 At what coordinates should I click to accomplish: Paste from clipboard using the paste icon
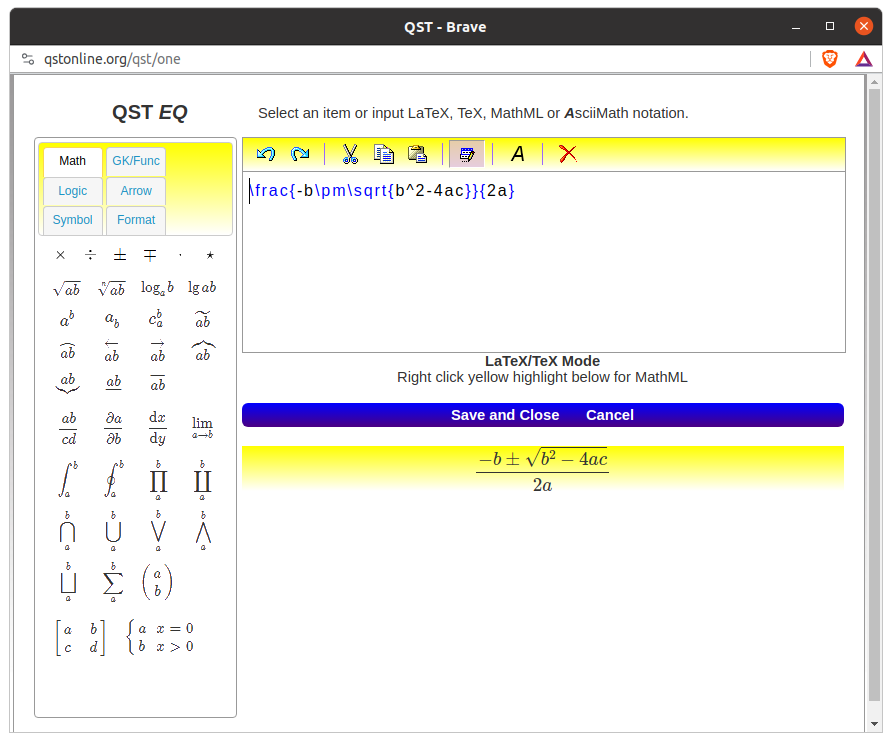(418, 154)
